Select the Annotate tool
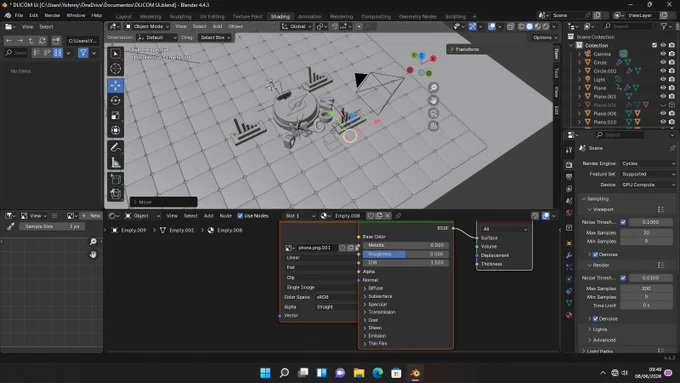The image size is (680, 383). pyautogui.click(x=115, y=148)
